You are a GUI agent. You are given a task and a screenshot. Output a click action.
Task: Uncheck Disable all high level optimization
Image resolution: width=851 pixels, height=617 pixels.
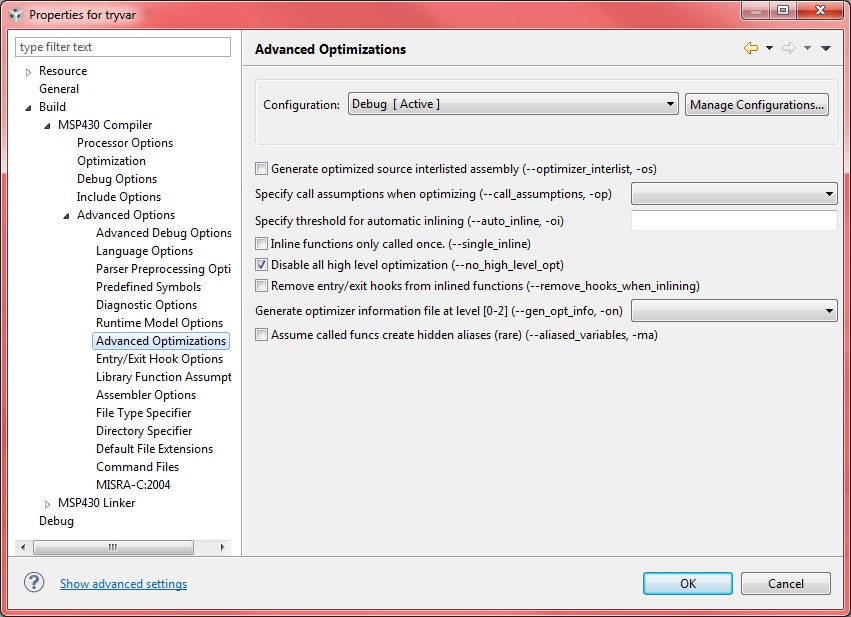(262, 265)
